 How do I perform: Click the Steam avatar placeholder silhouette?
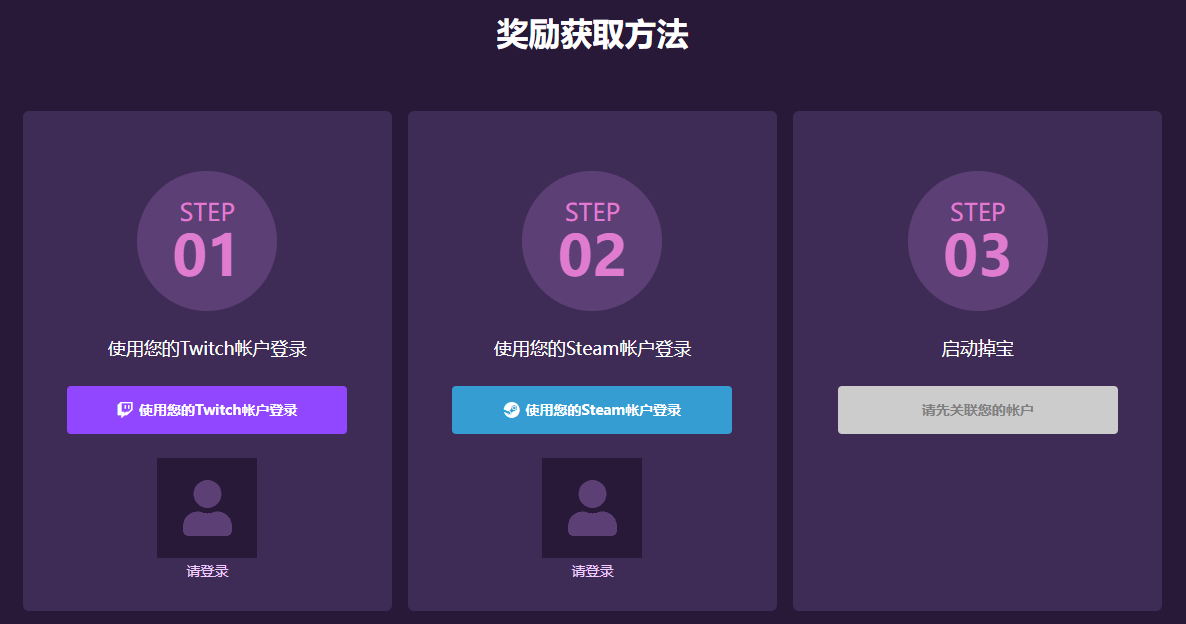point(592,508)
